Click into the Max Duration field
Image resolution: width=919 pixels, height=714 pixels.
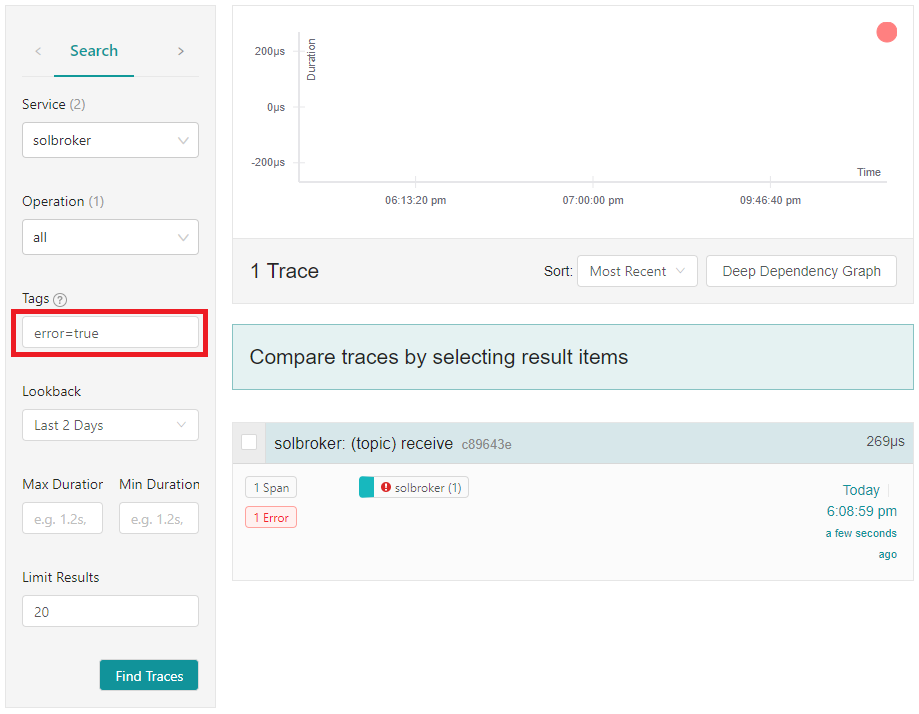pos(62,518)
